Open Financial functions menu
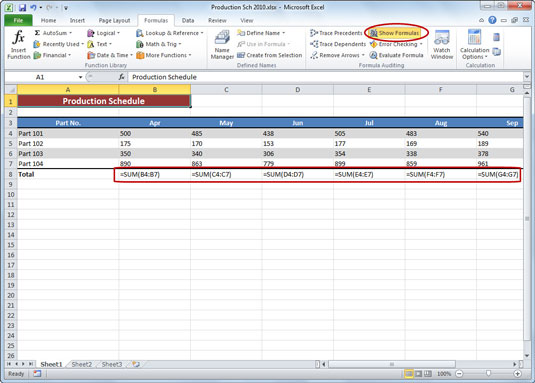 pyautogui.click(x=52, y=55)
